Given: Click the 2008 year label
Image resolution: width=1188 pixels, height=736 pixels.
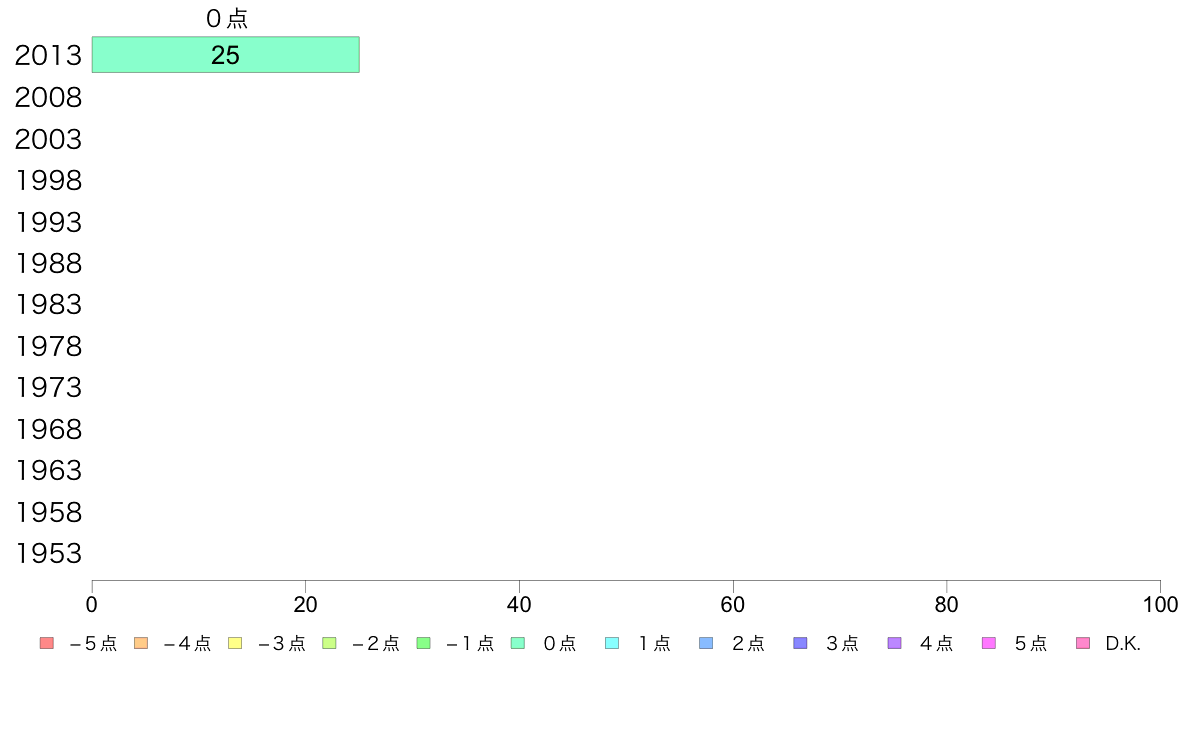Looking at the screenshot, I should pyautogui.click(x=48, y=98).
